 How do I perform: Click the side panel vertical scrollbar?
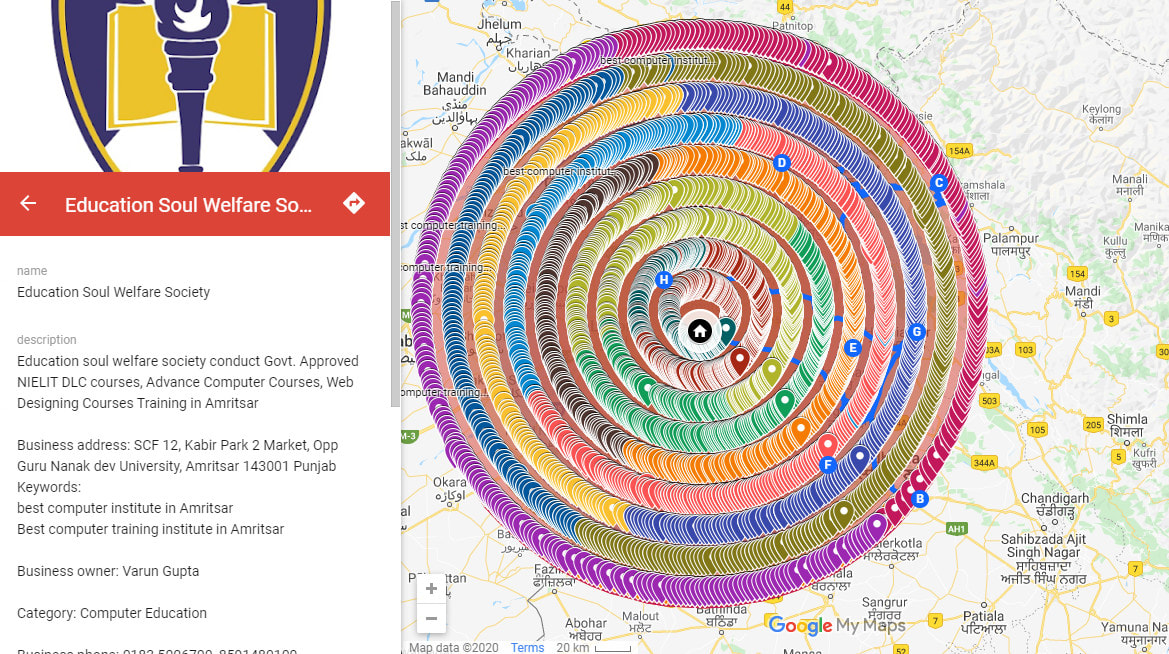(396, 204)
